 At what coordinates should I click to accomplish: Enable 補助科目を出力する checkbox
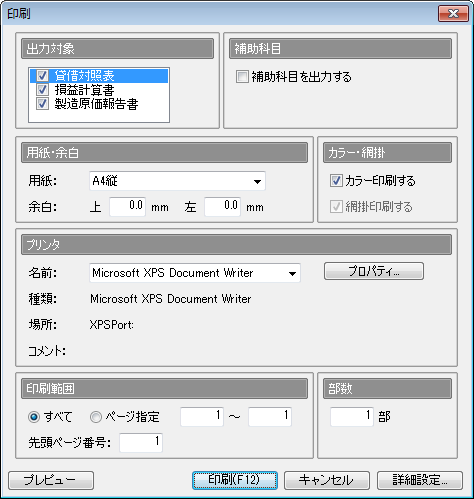[242, 76]
